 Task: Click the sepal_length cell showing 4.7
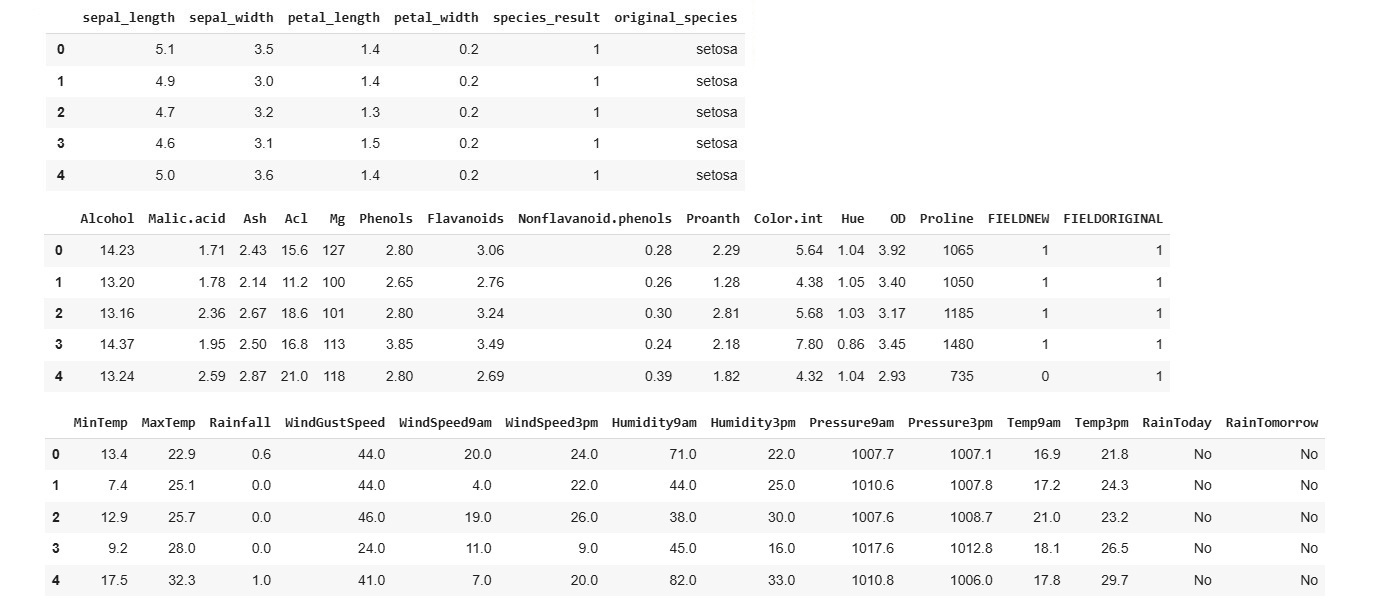165,112
